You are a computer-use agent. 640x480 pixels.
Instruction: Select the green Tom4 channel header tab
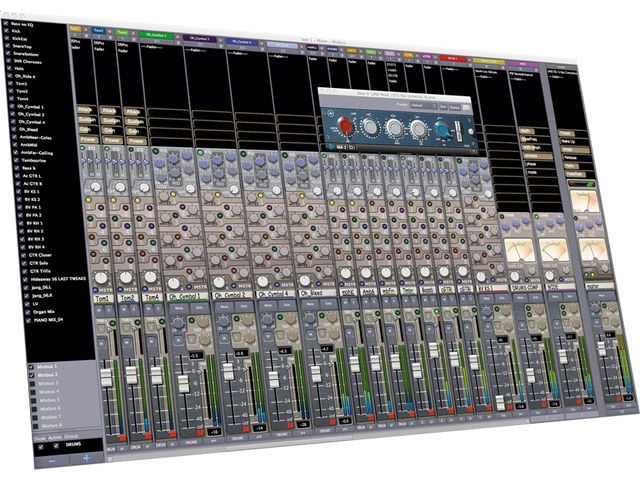(122, 32)
